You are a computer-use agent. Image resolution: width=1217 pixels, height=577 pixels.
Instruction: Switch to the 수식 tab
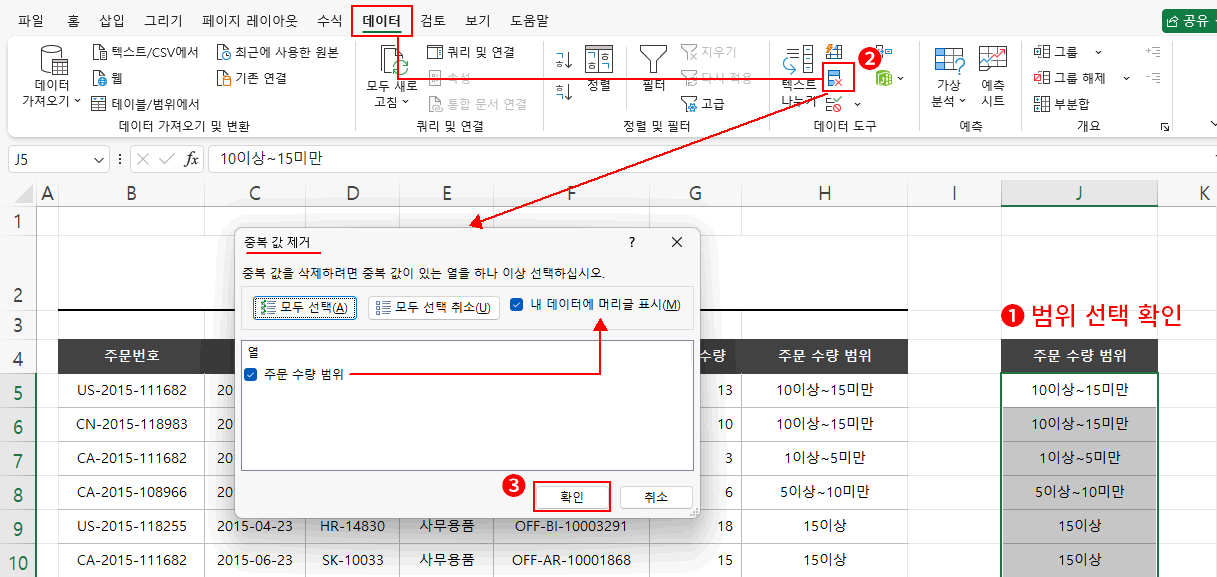(329, 20)
